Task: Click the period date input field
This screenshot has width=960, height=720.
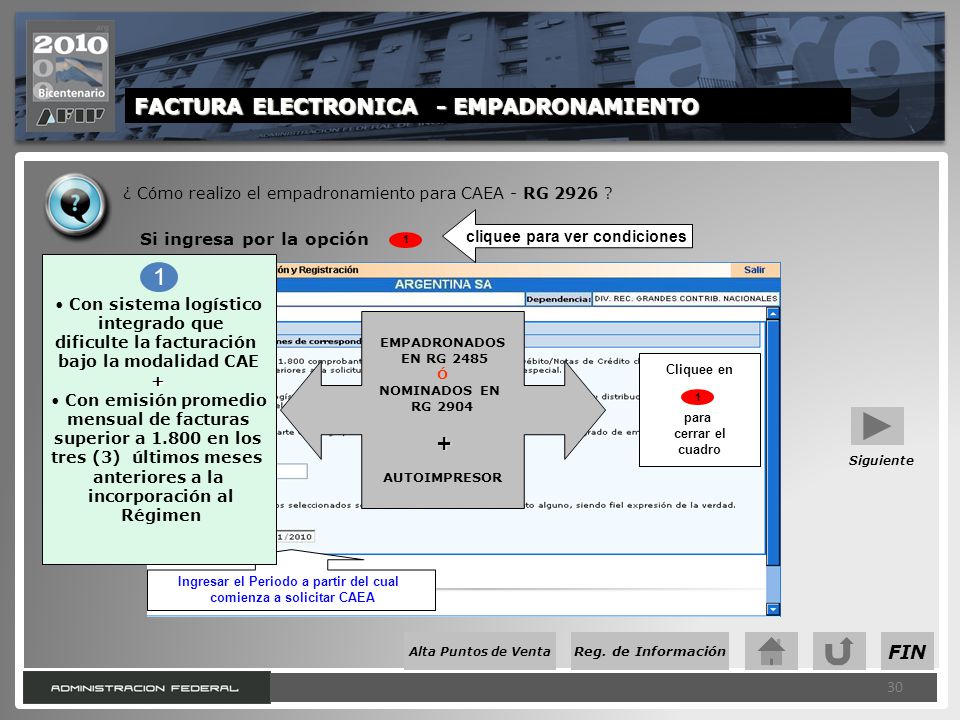Action: point(295,536)
